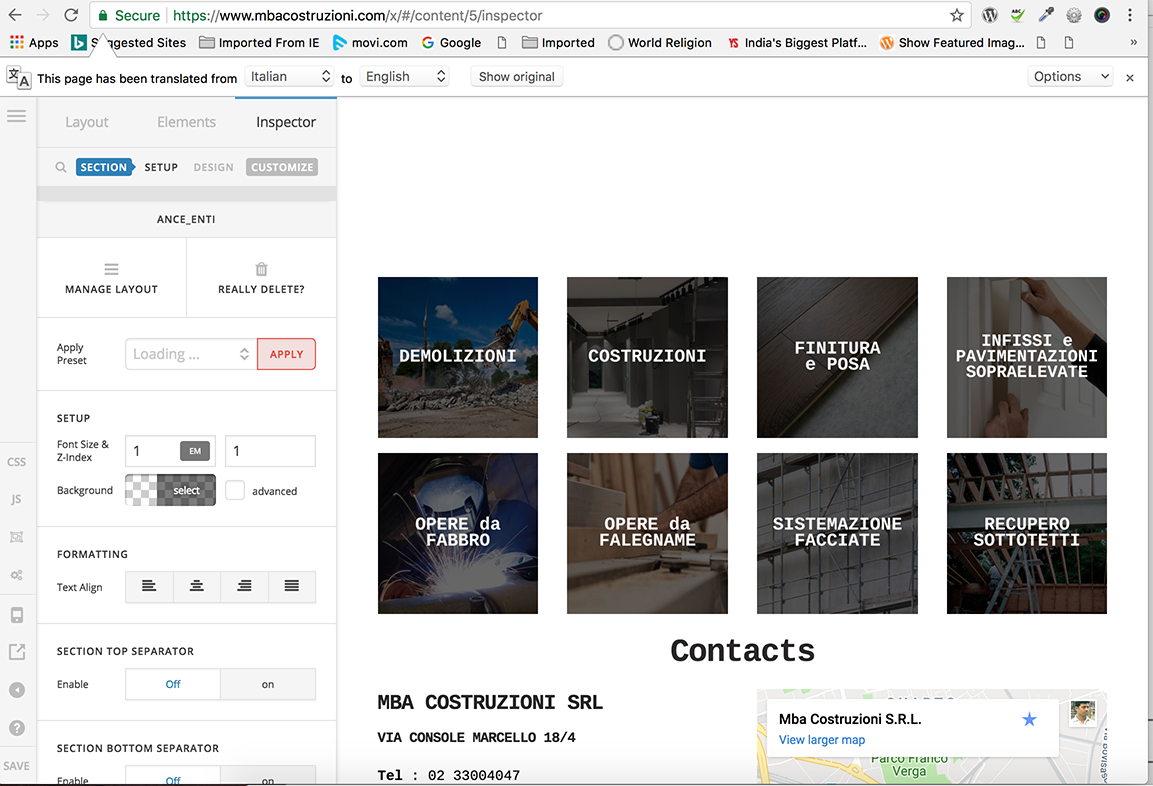Set section top separator to Off
Viewport: 1153px width, 786px height.
173,685
